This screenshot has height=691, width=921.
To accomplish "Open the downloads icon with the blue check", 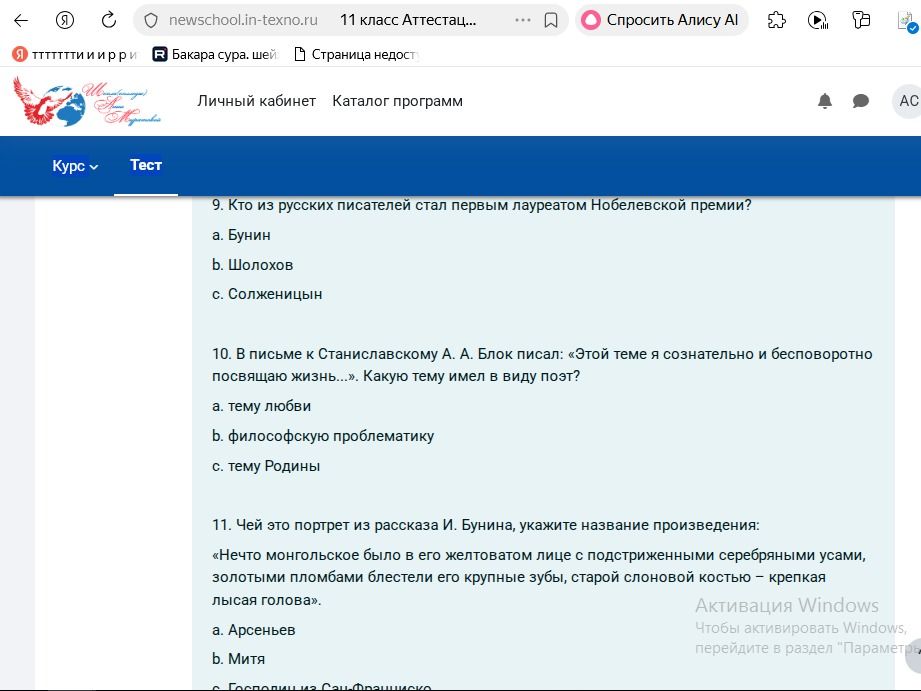I will [907, 22].
